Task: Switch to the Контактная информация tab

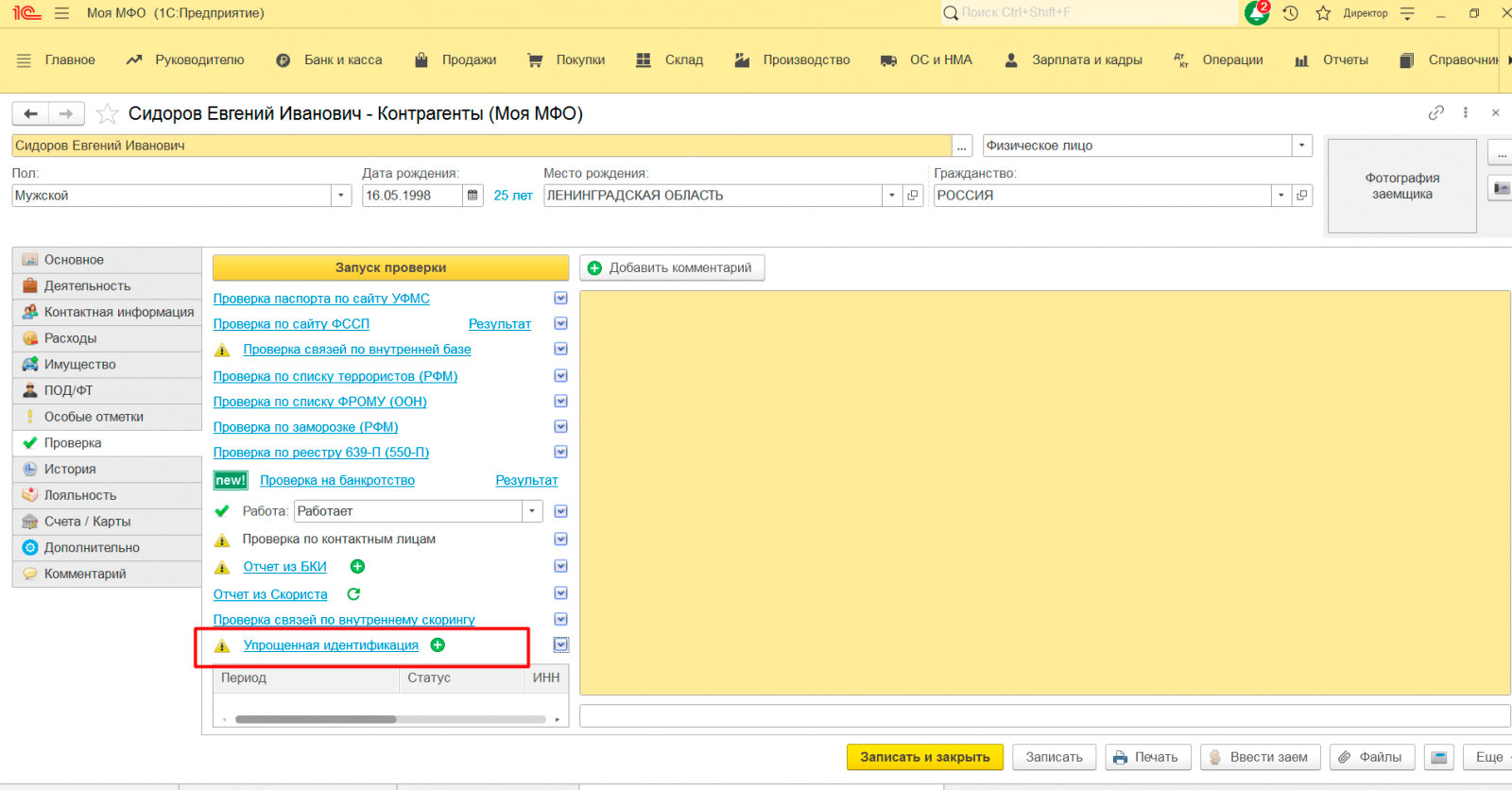Action: 107,312
